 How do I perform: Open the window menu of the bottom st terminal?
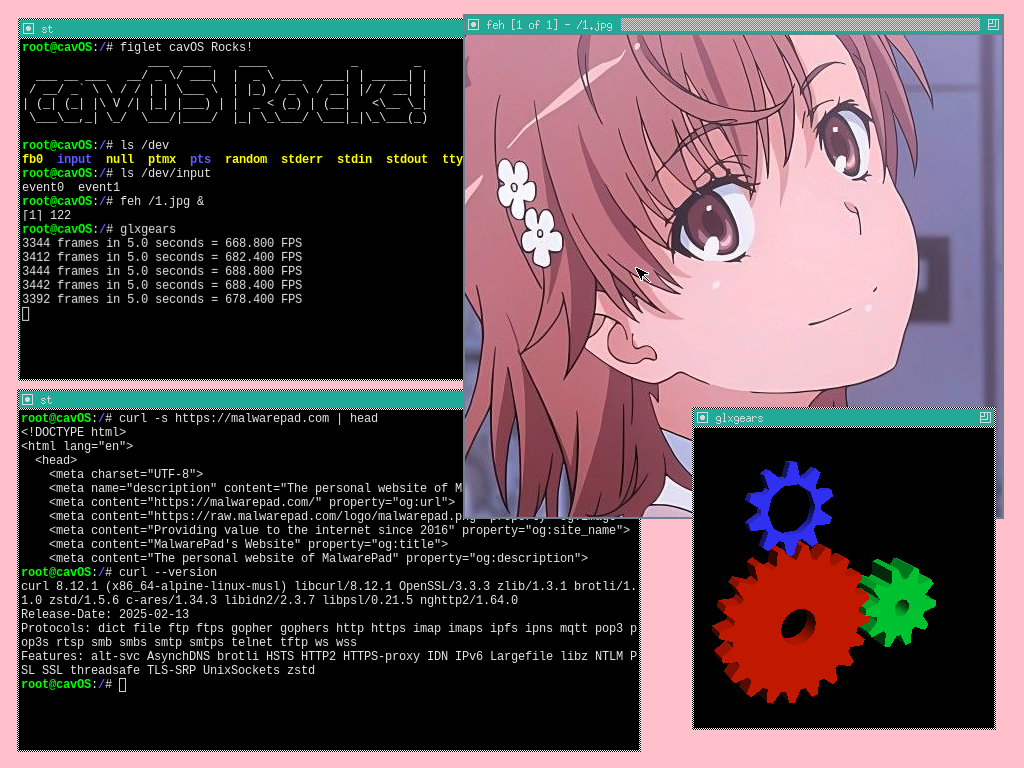pos(27,399)
